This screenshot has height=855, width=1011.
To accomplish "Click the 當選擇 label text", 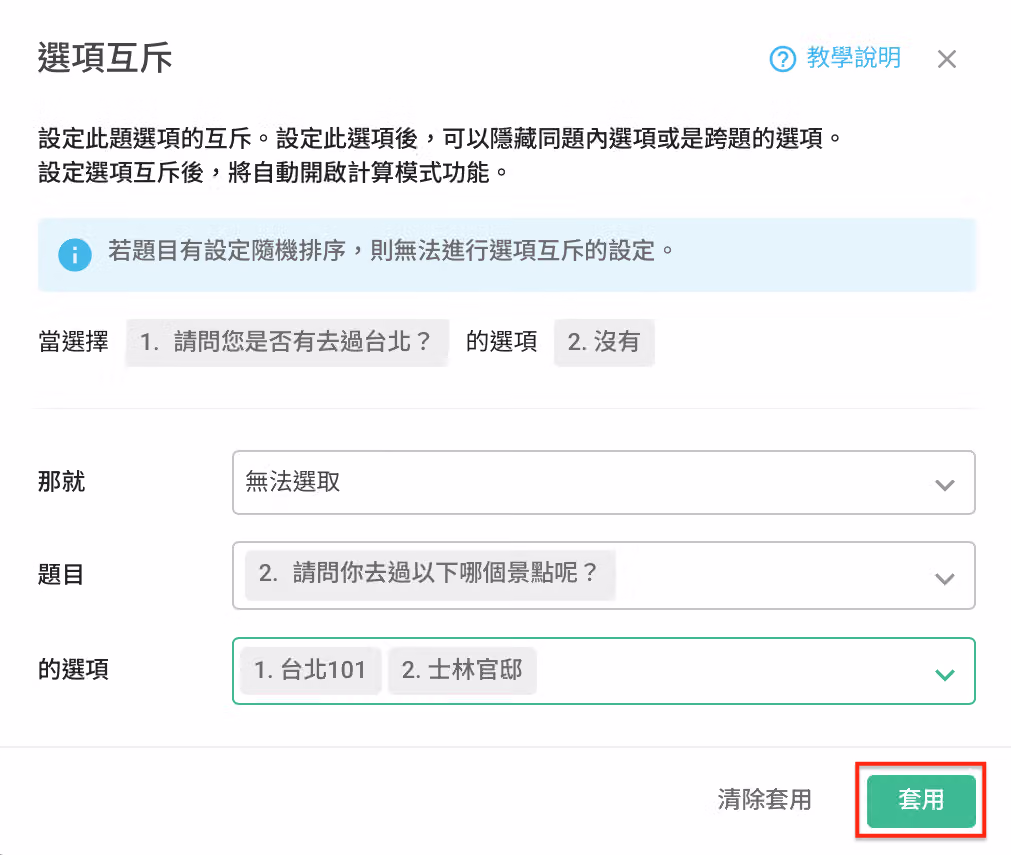I will pyautogui.click(x=74, y=342).
